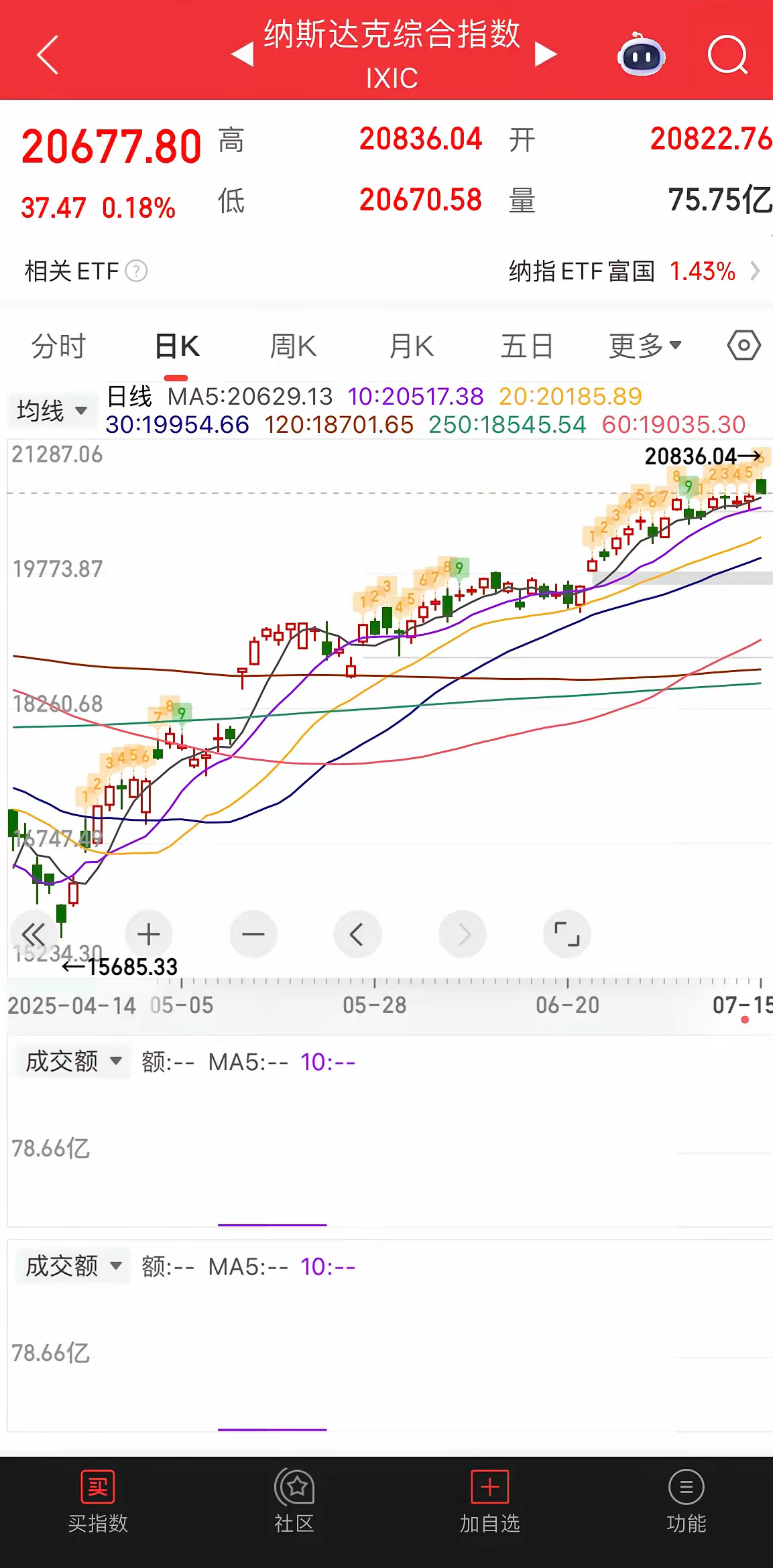Open 社区 community tab
This screenshot has width=773, height=1568.
(x=294, y=1502)
